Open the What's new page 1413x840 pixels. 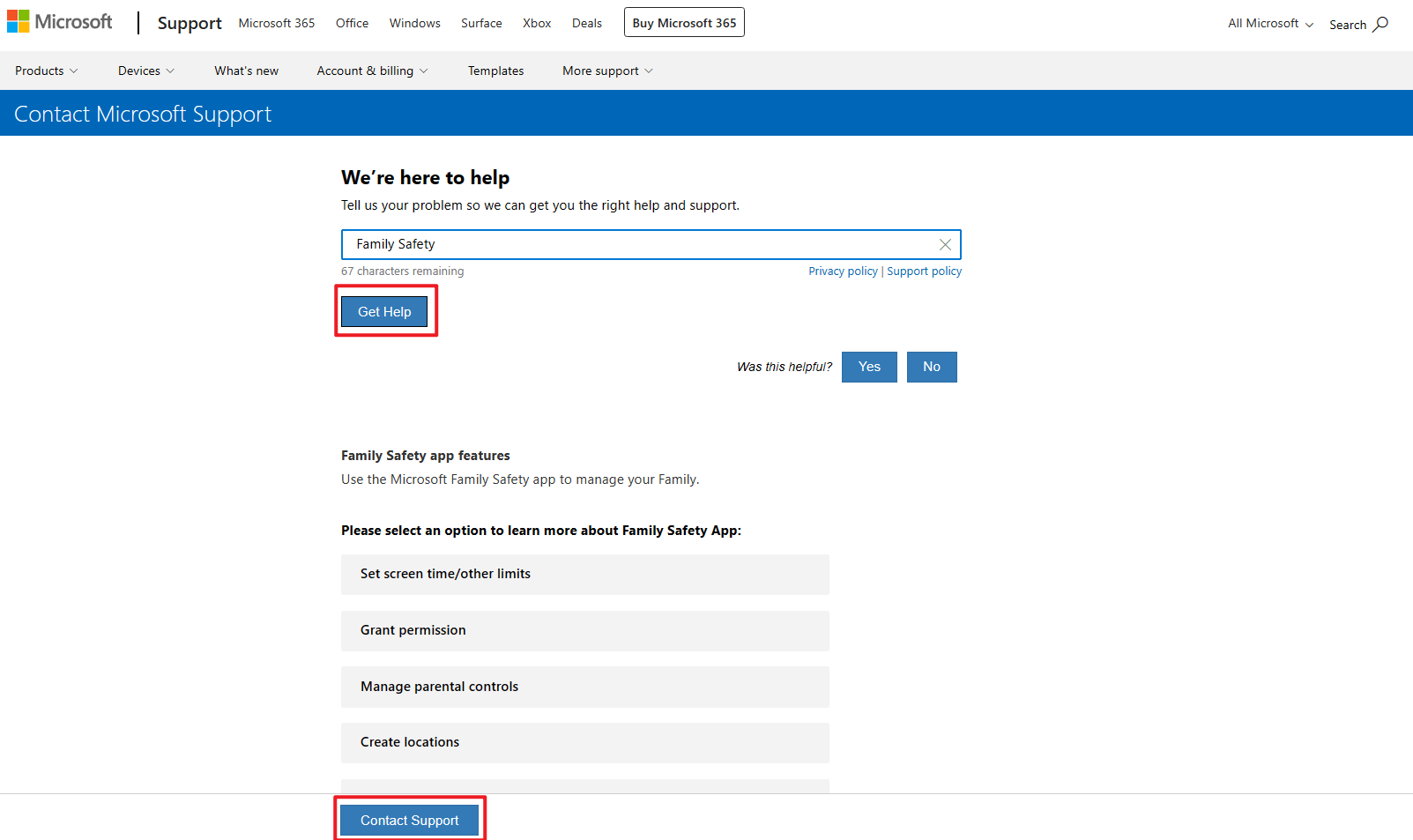tap(246, 71)
